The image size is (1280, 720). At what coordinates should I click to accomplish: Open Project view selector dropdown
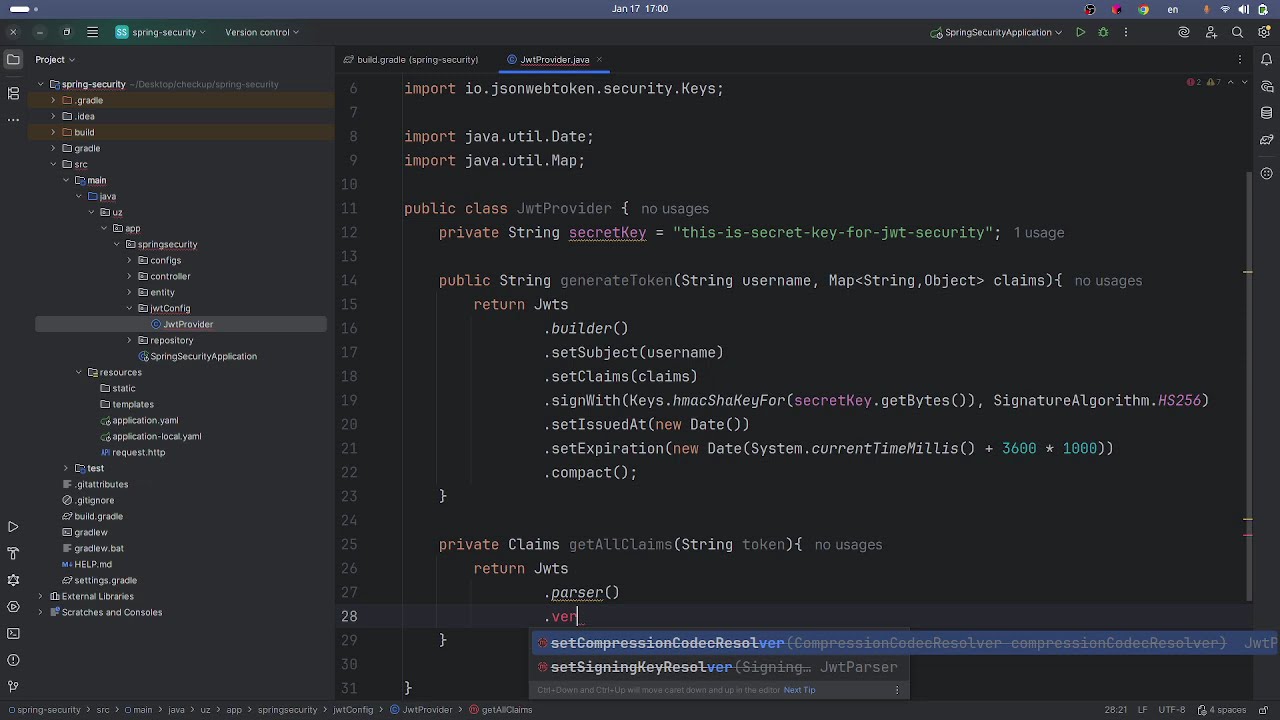click(55, 59)
